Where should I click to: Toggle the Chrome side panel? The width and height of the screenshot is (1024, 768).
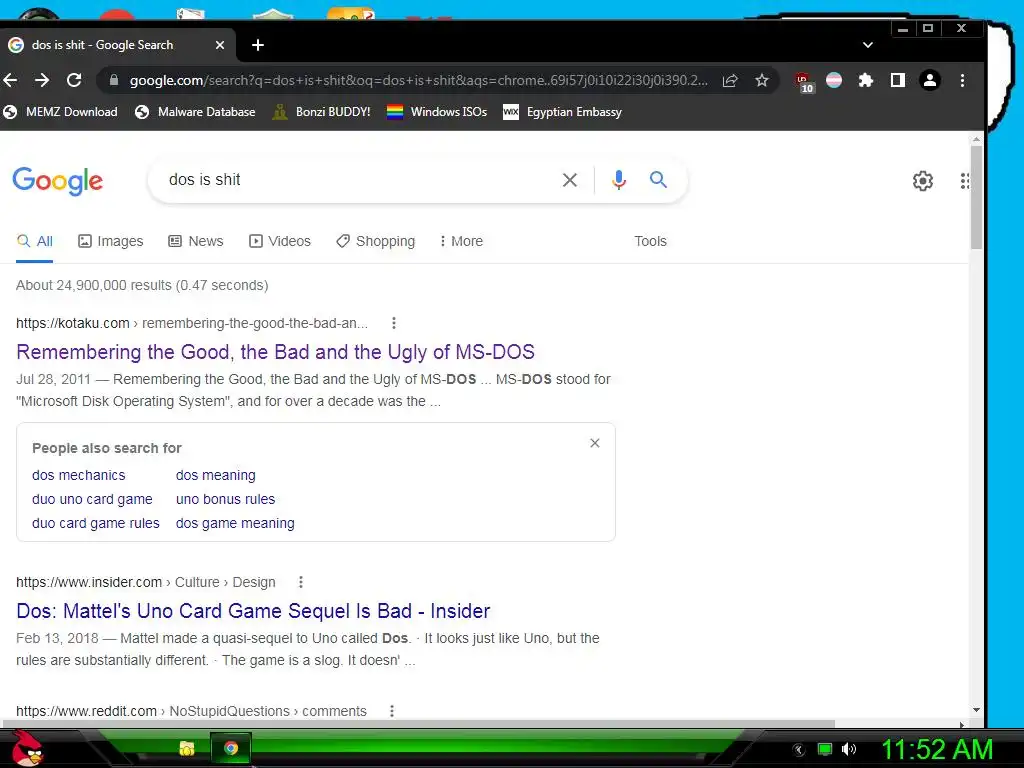[897, 80]
